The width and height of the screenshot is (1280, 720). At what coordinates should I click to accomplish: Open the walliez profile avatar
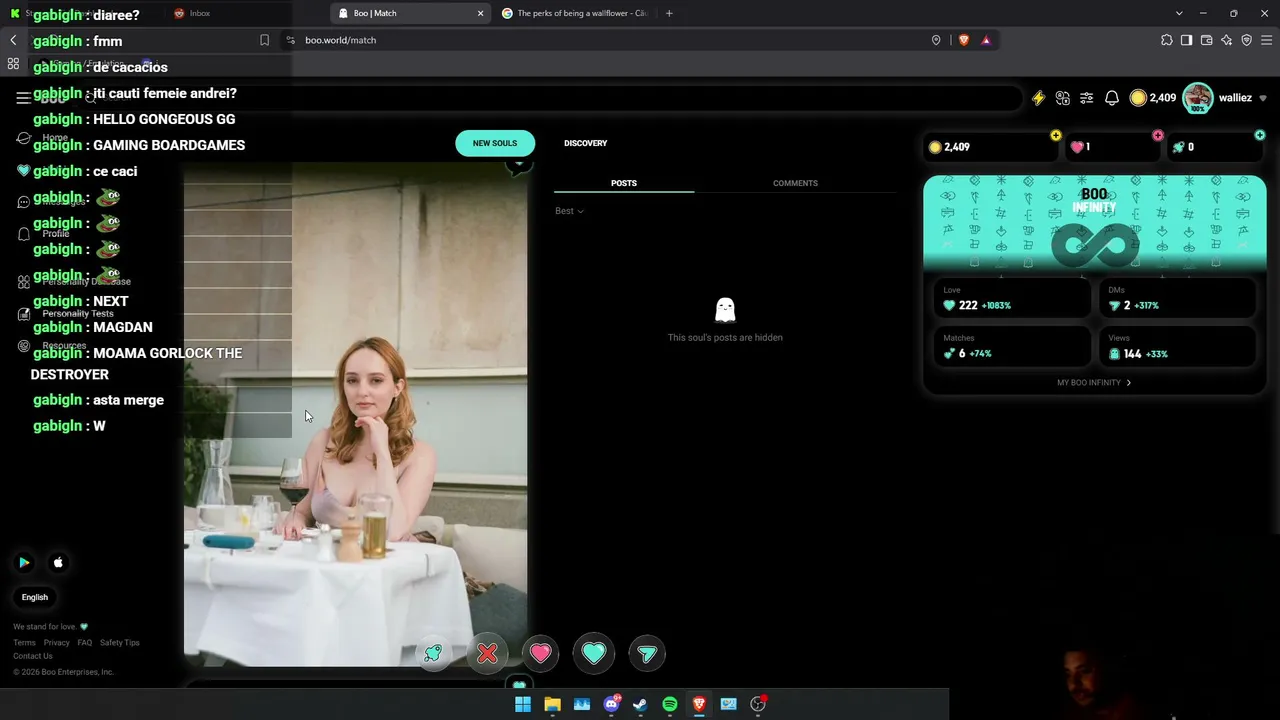[x=1197, y=98]
